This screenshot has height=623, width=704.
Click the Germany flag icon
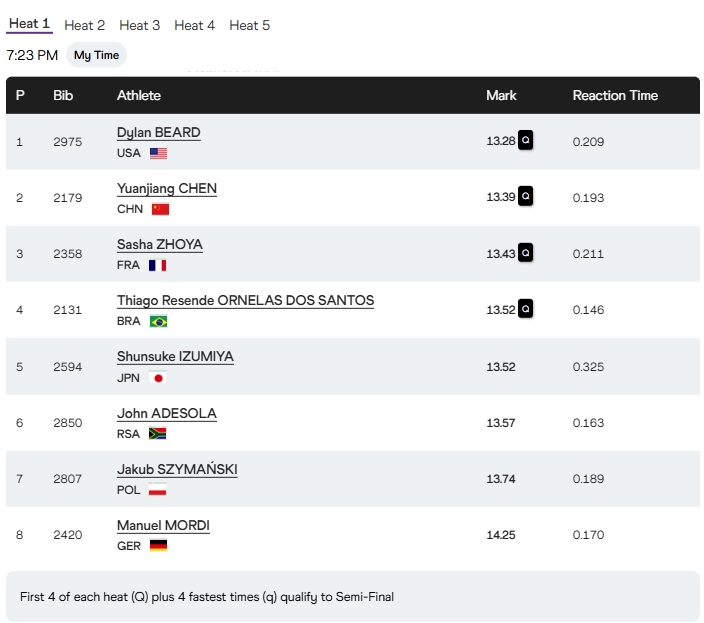point(158,545)
